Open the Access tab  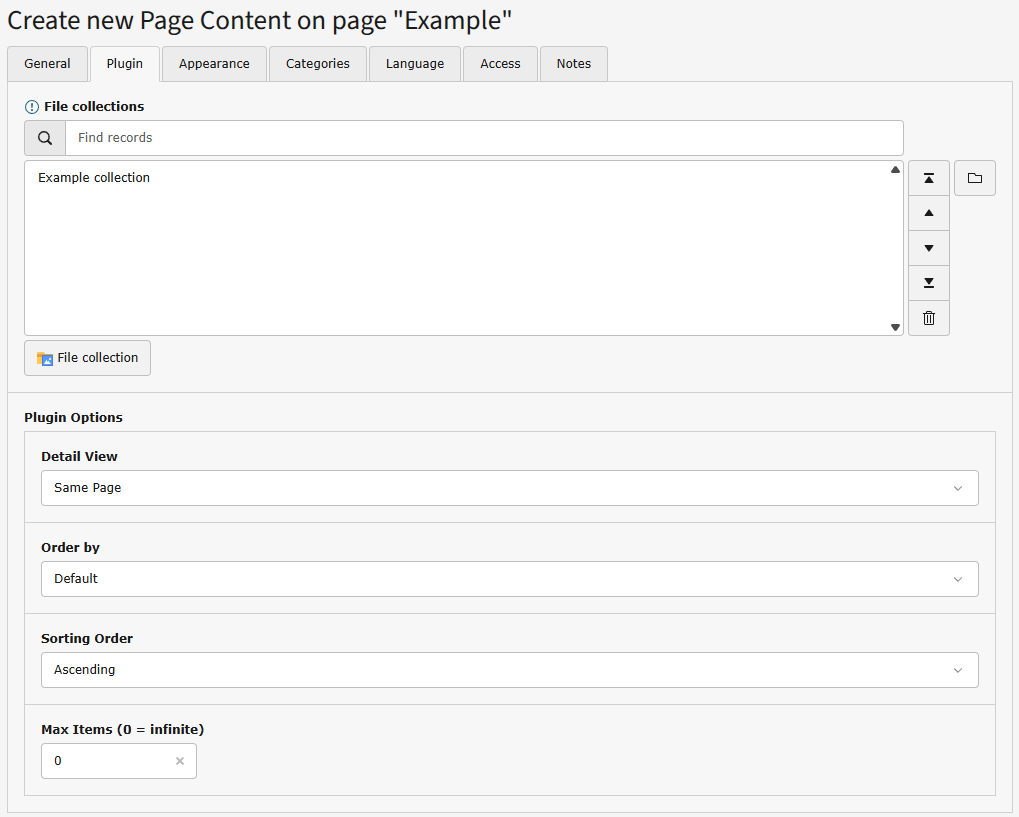click(x=499, y=63)
